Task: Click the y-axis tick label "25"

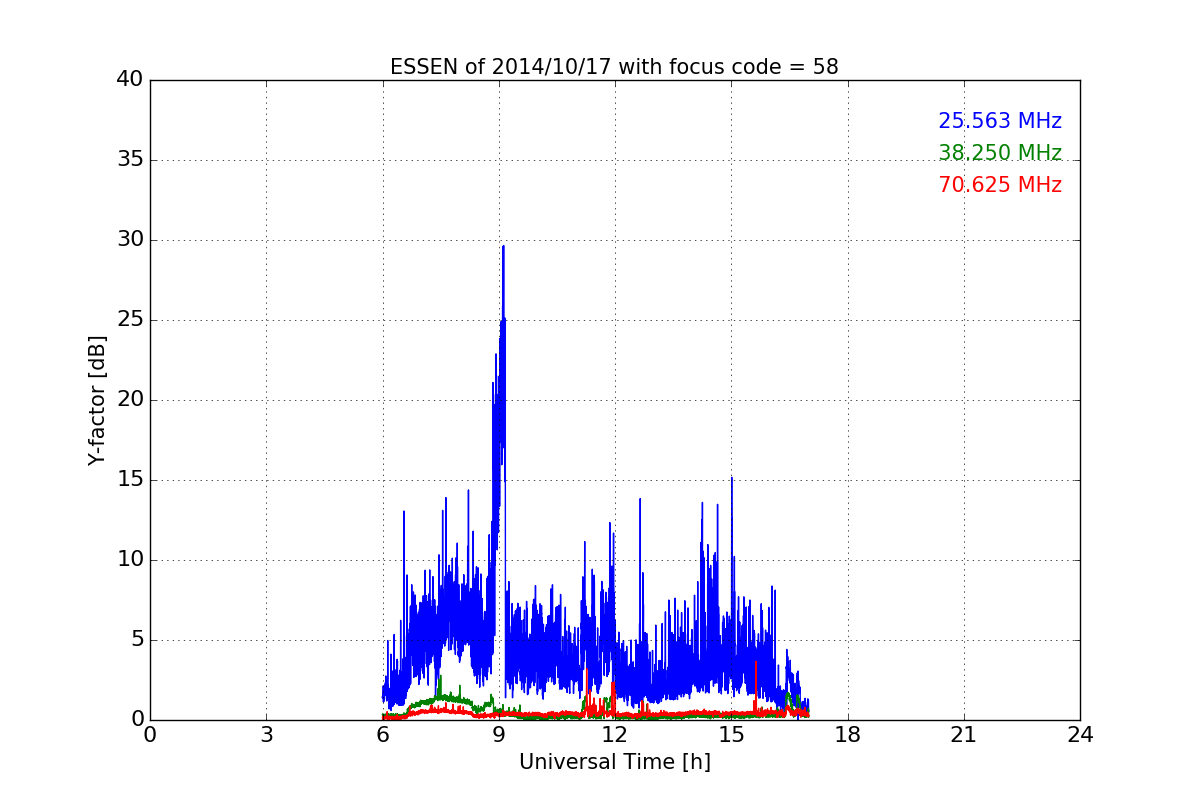Action: tap(130, 320)
